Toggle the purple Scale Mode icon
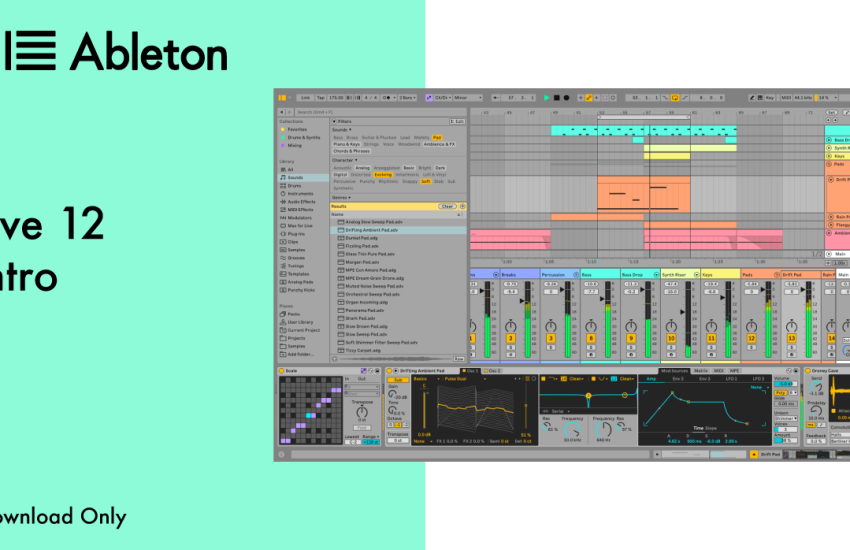 [x=429, y=98]
